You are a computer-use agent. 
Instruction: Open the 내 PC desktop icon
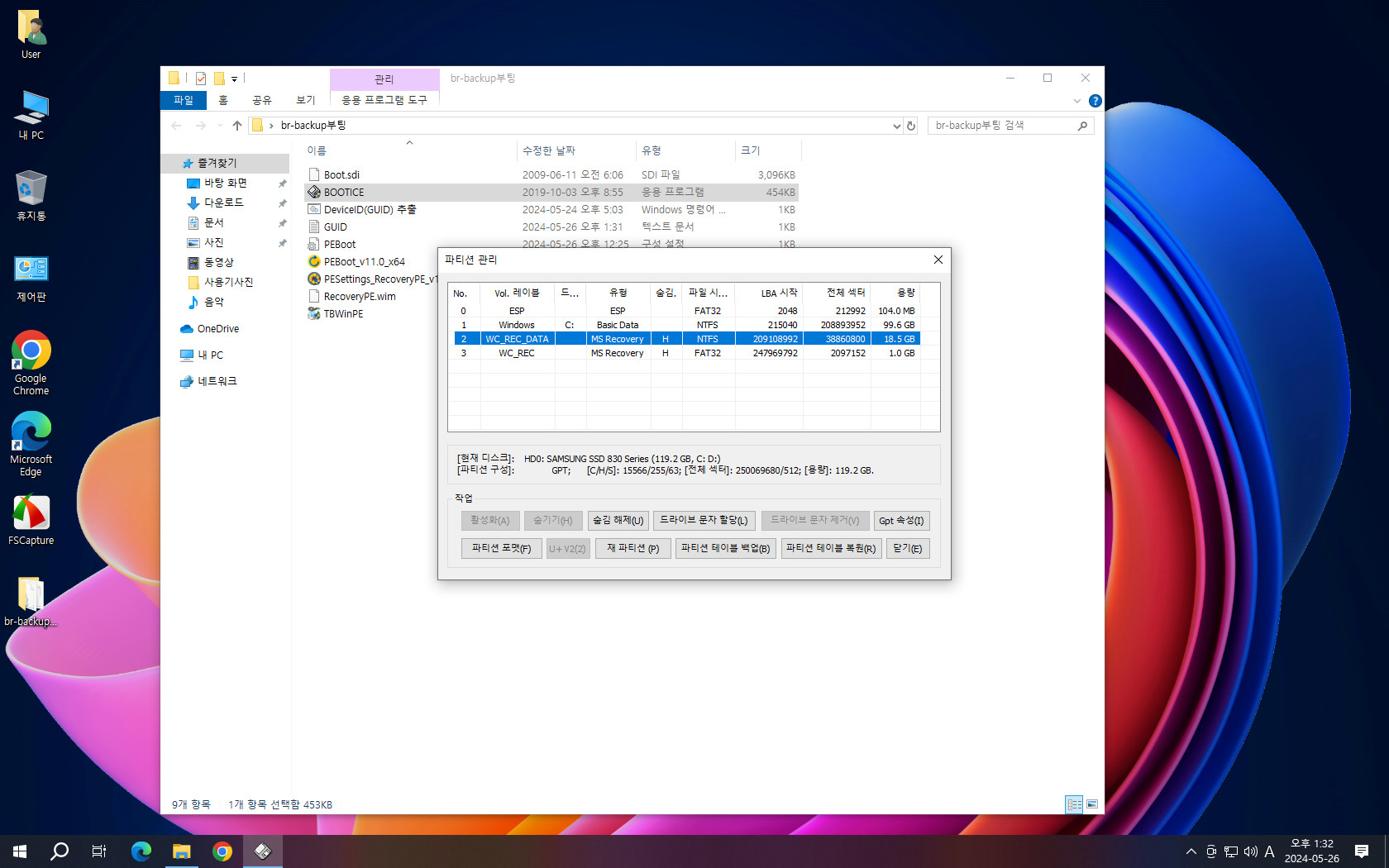point(31,116)
